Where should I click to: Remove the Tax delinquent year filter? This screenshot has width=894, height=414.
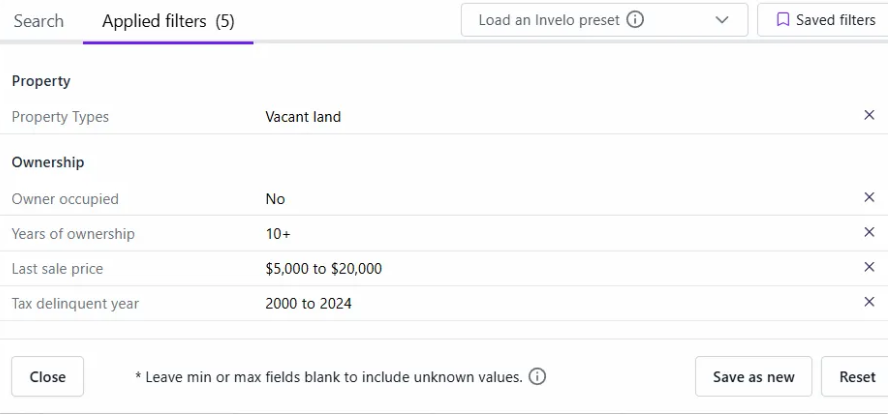pos(869,302)
